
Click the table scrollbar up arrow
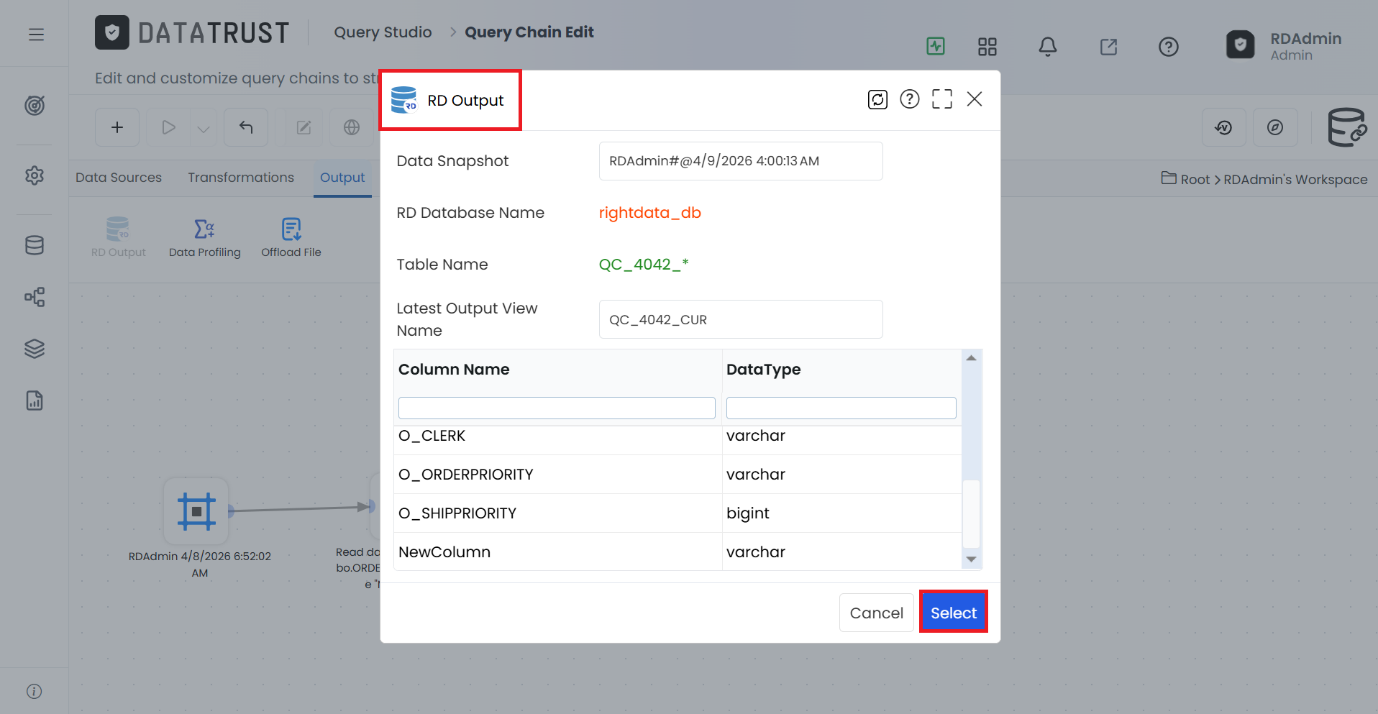tap(970, 358)
